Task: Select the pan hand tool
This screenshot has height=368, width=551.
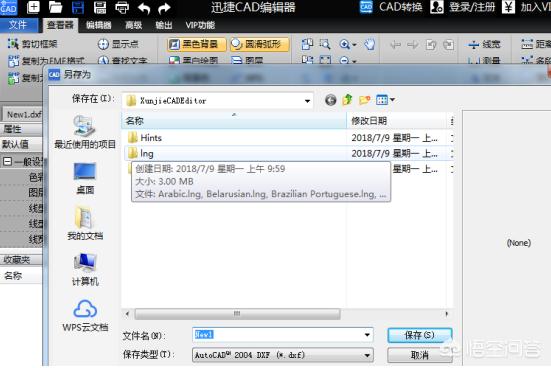Action: (370, 44)
